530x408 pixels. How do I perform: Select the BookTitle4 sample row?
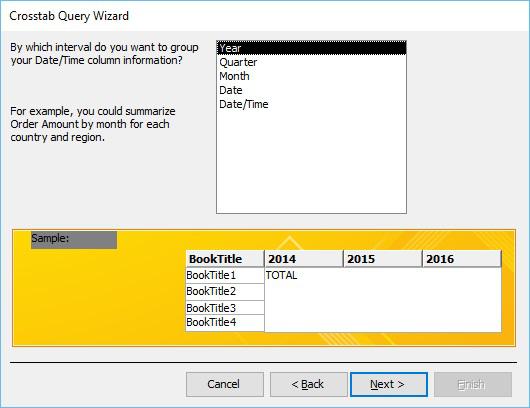click(225, 322)
